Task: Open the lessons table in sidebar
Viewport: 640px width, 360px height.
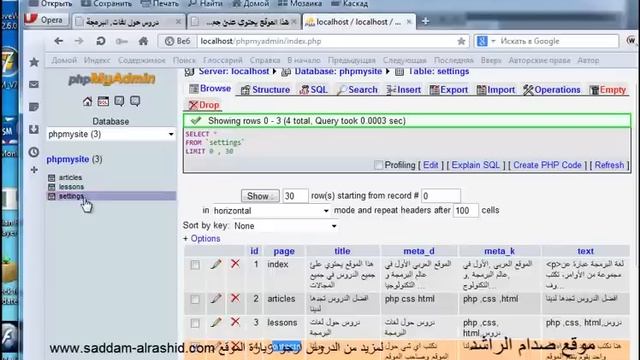Action: coord(71,187)
